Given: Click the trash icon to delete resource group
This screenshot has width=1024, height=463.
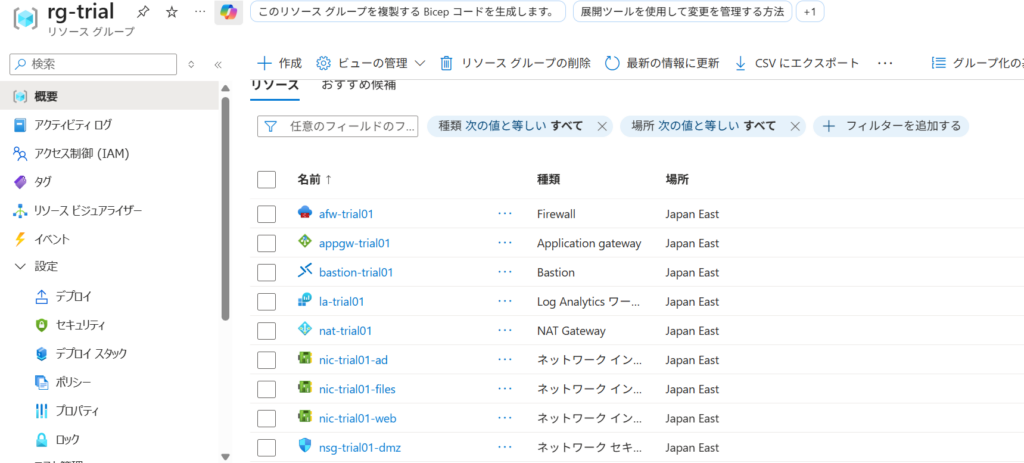Looking at the screenshot, I should (x=447, y=63).
